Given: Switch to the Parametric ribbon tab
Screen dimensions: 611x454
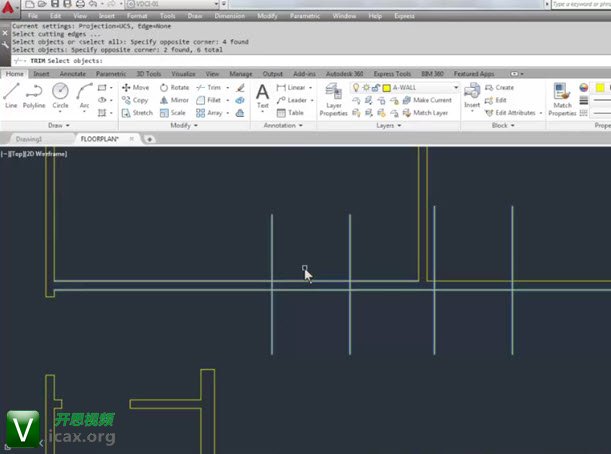Looking at the screenshot, I should (x=111, y=74).
